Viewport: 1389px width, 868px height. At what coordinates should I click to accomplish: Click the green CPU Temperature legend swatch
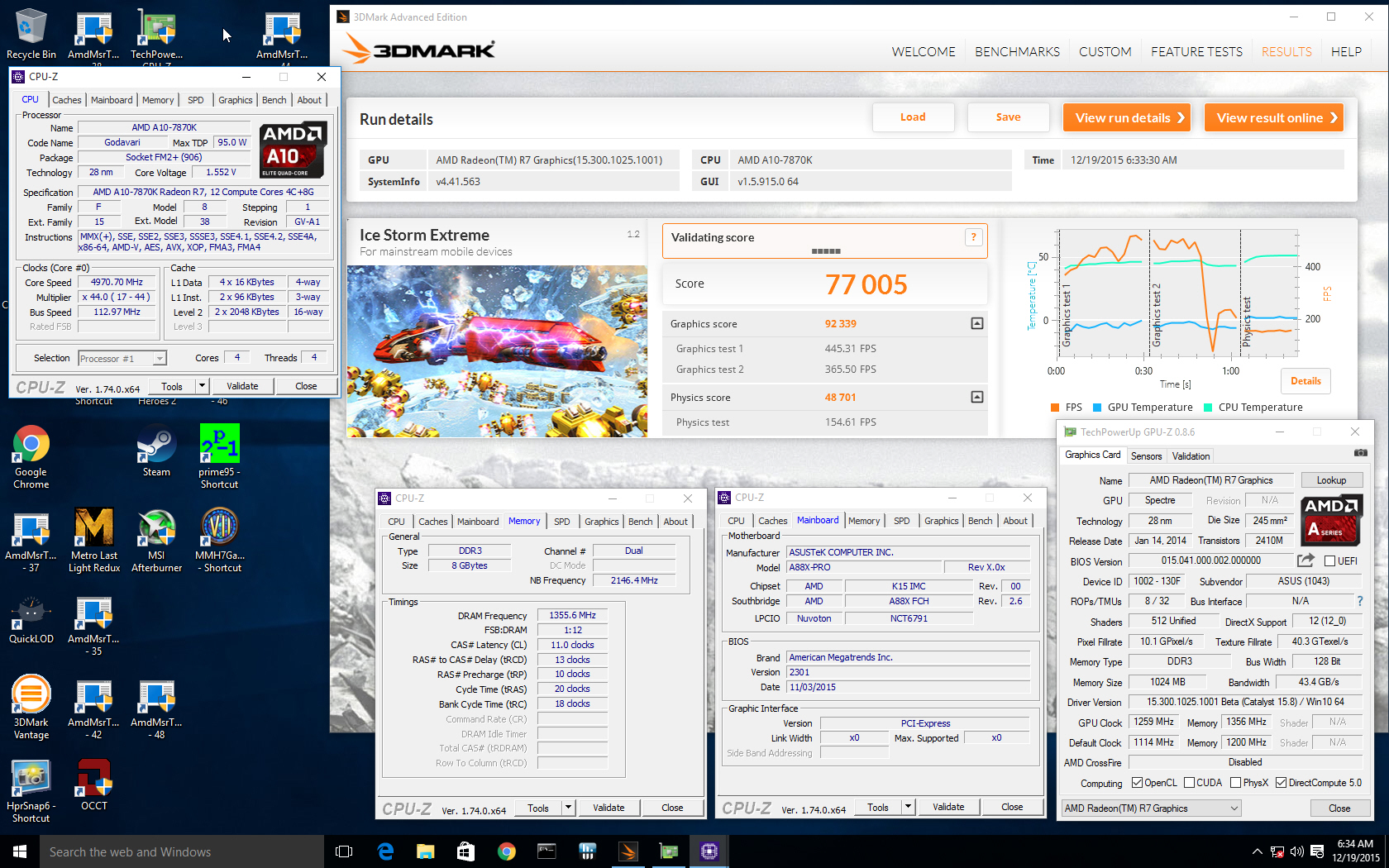pos(1208,408)
